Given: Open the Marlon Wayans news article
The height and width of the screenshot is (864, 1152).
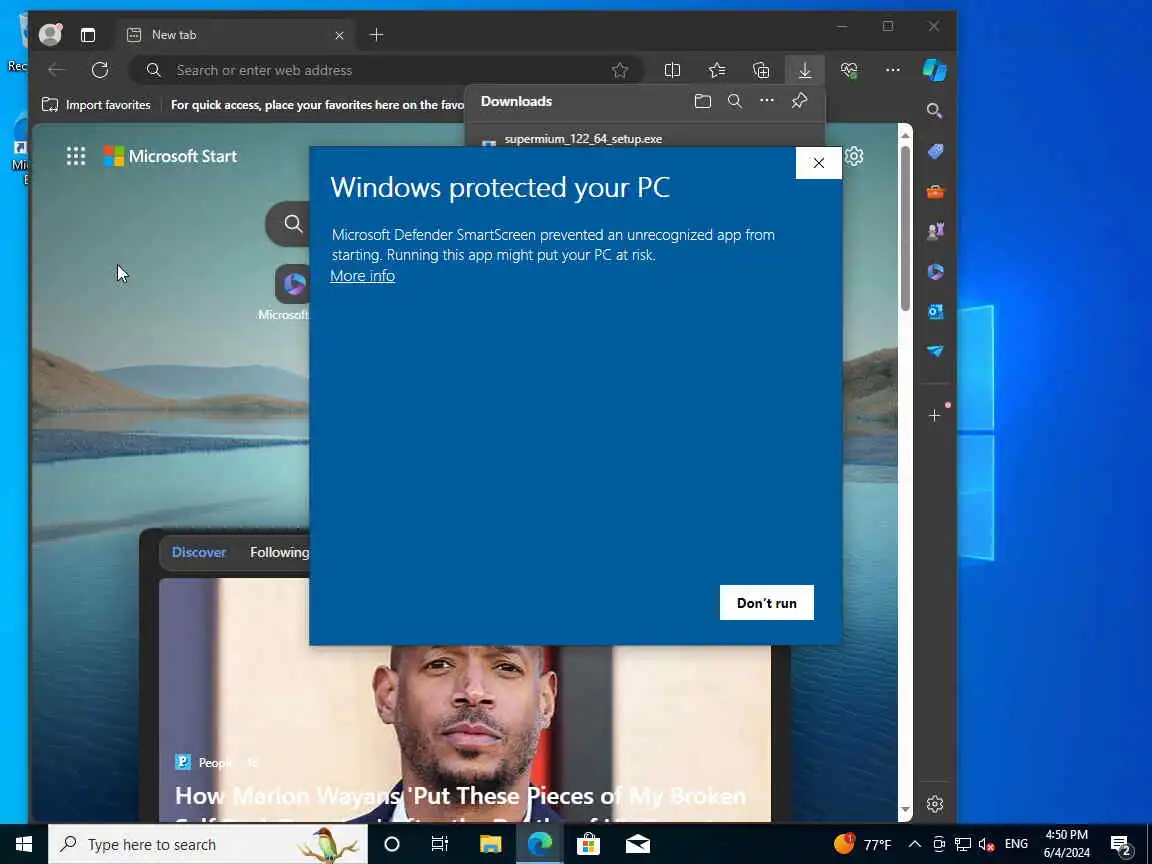Looking at the screenshot, I should (460, 796).
